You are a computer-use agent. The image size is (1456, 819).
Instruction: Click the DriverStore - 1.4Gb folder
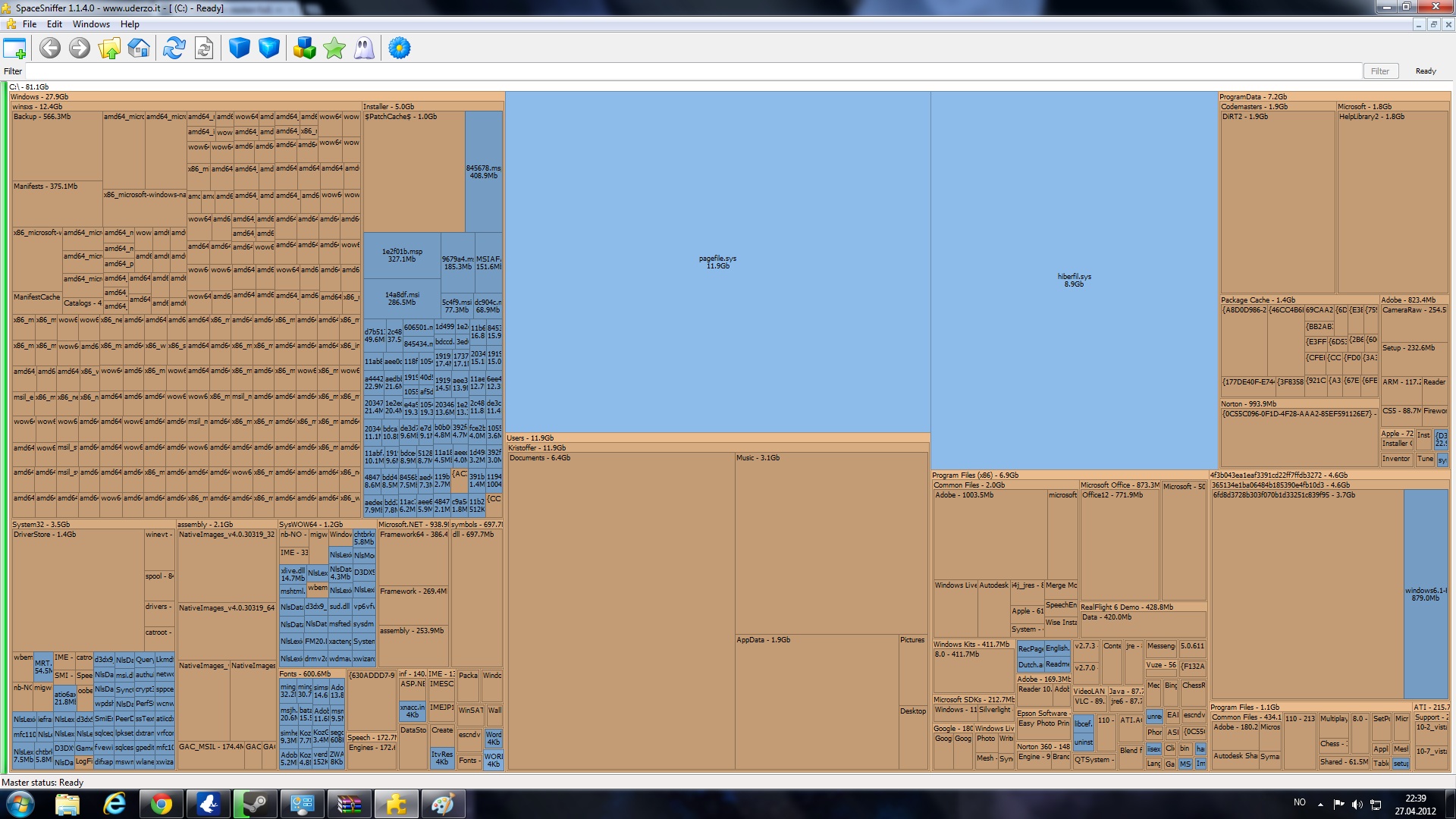(x=78, y=589)
